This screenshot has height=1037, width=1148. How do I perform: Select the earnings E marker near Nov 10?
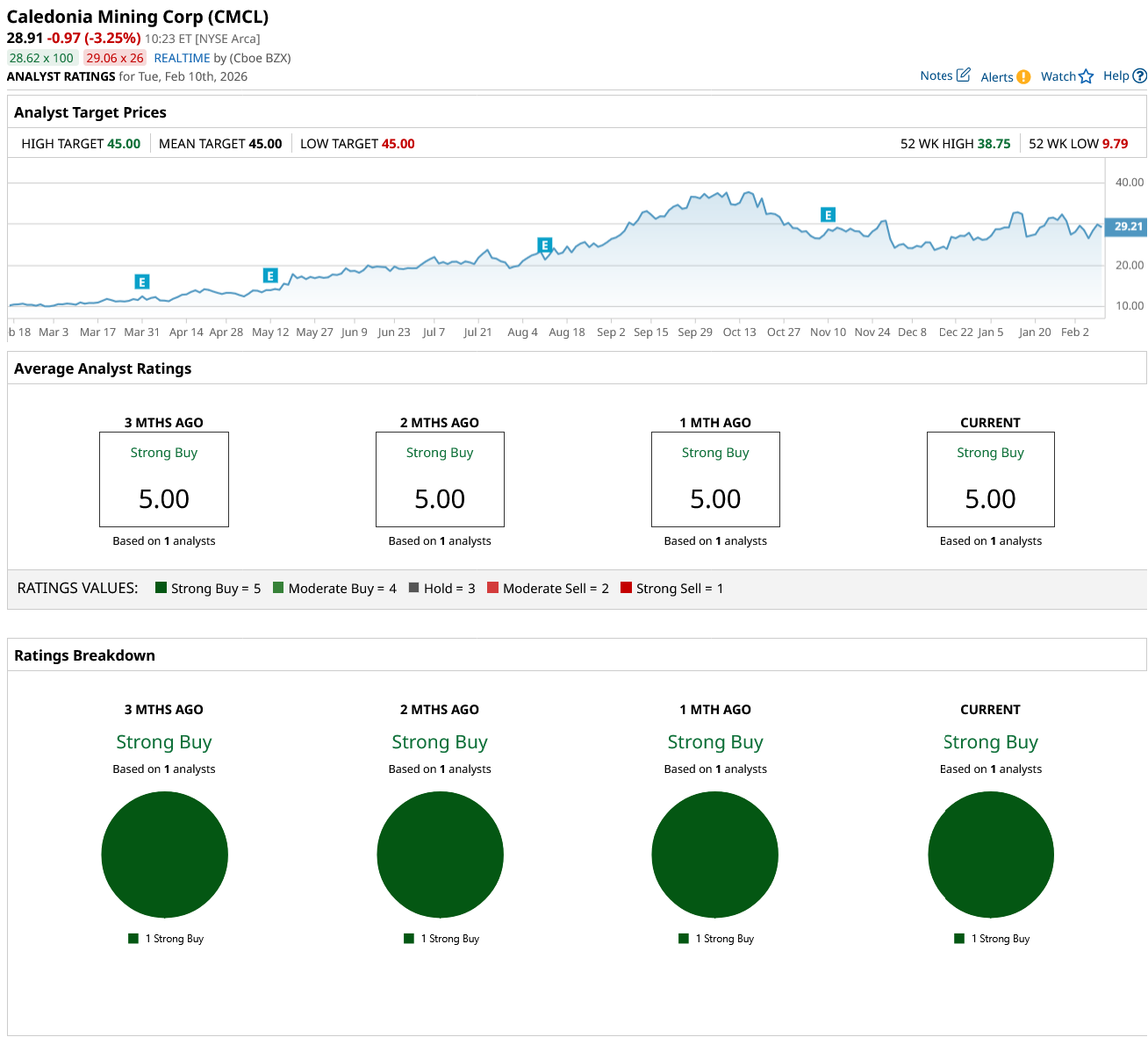click(828, 214)
